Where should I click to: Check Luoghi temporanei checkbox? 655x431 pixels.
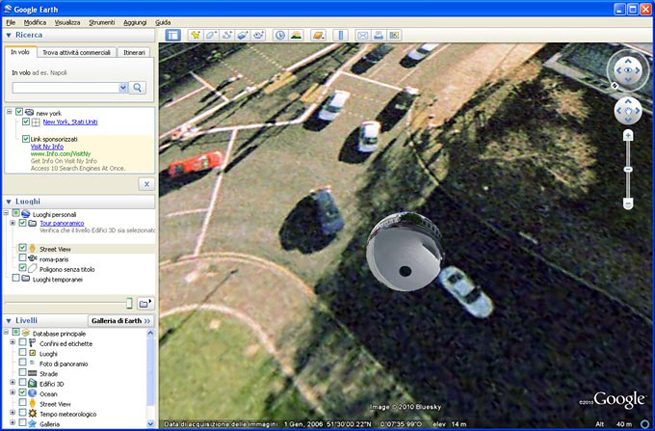[16, 278]
